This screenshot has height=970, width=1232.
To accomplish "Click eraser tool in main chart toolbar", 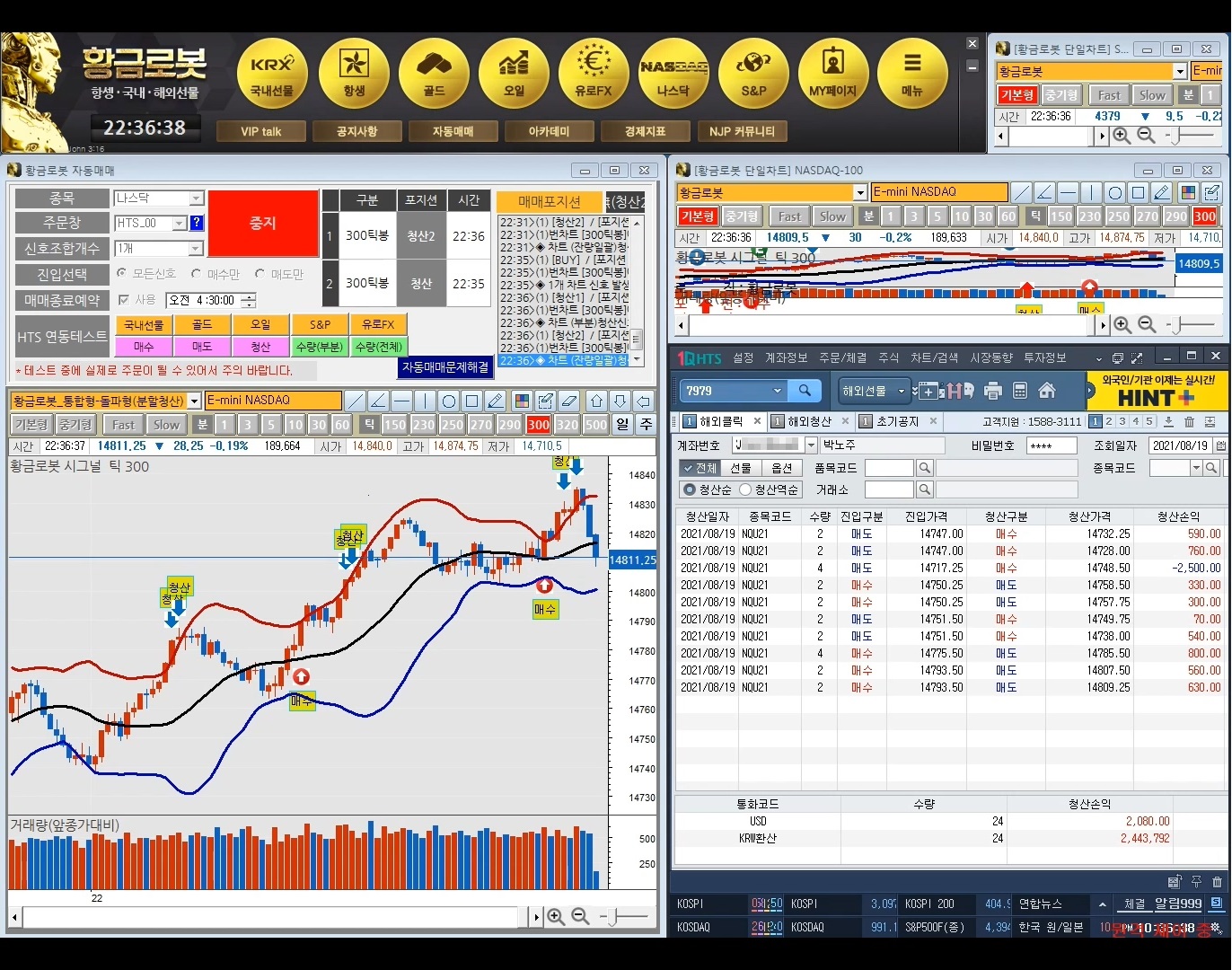I will click(x=568, y=401).
